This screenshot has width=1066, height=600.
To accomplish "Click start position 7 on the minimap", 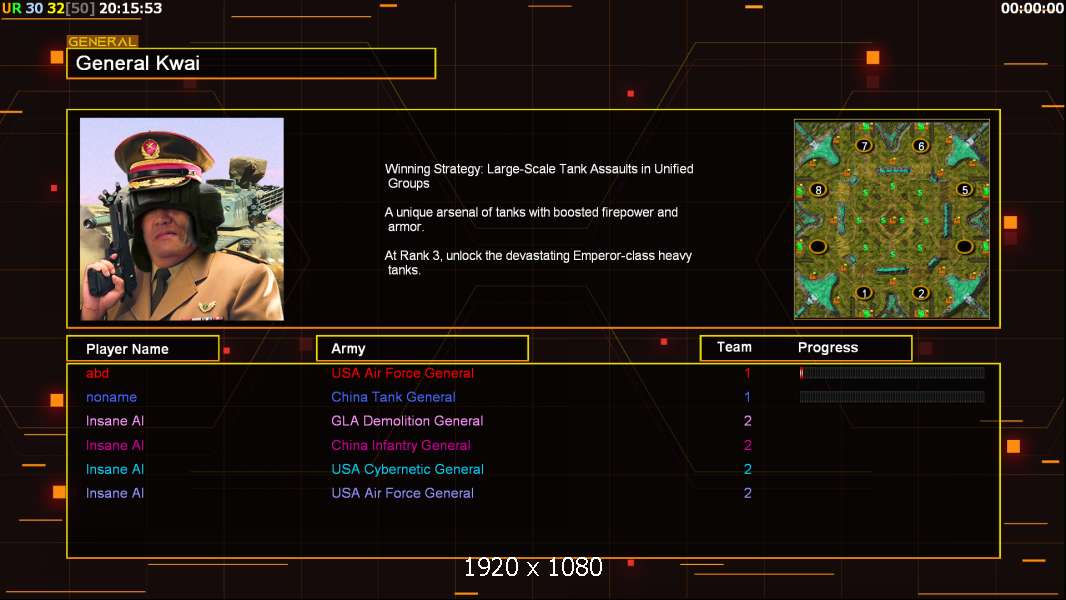I will (863, 145).
